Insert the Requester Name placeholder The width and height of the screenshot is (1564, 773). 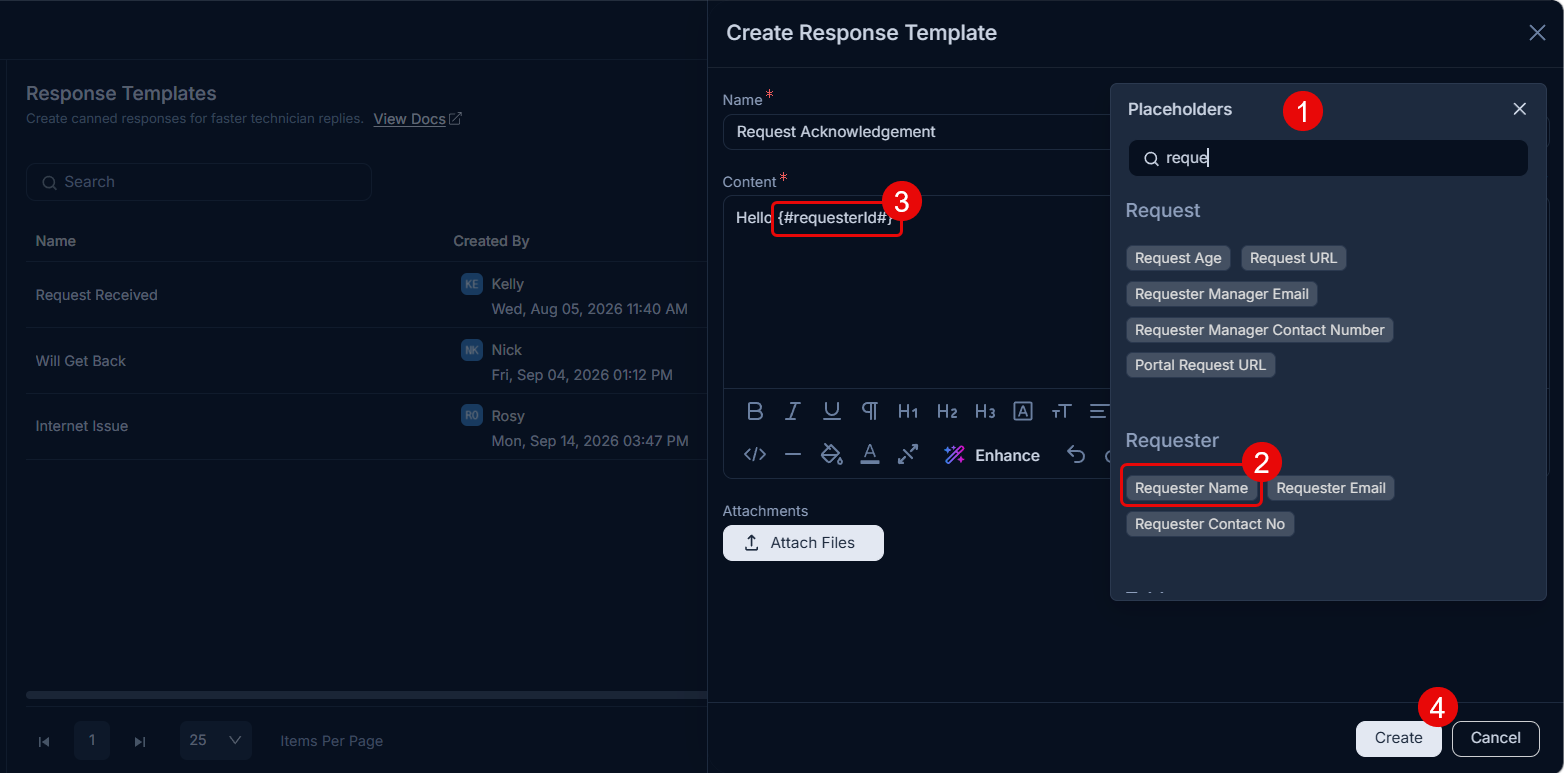[x=1191, y=488]
